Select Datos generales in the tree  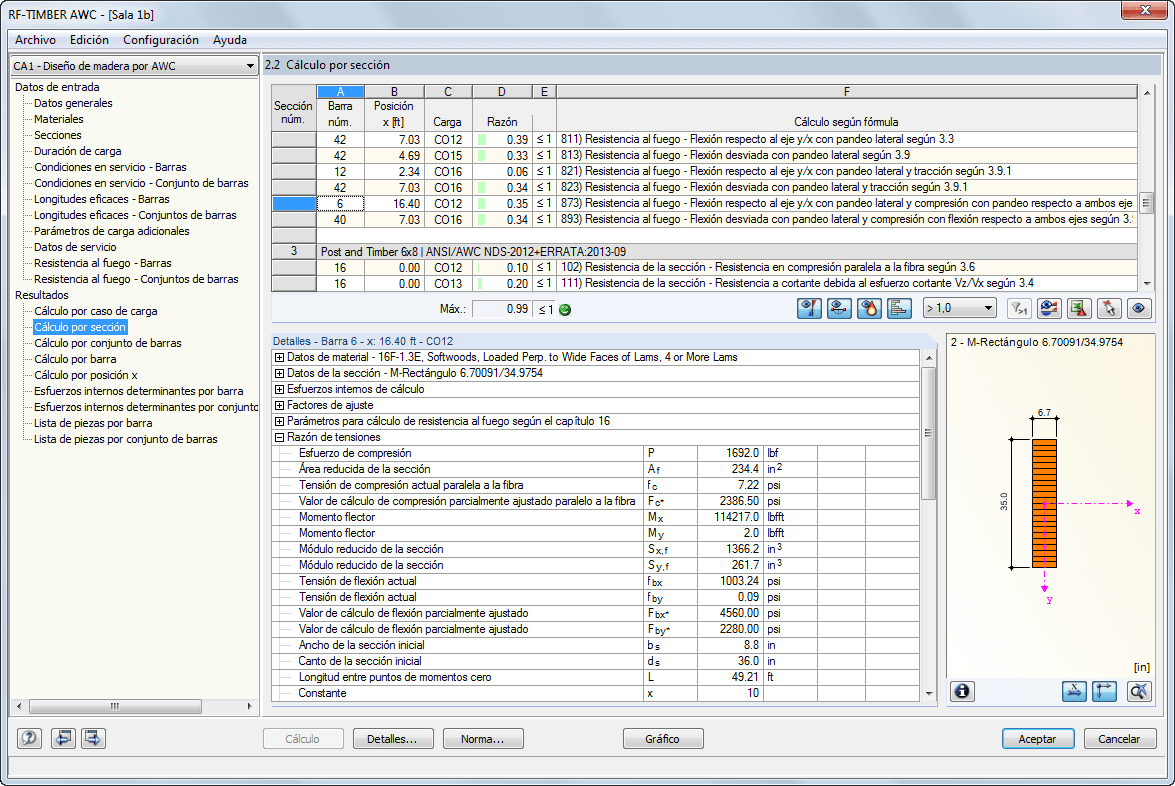click(73, 103)
